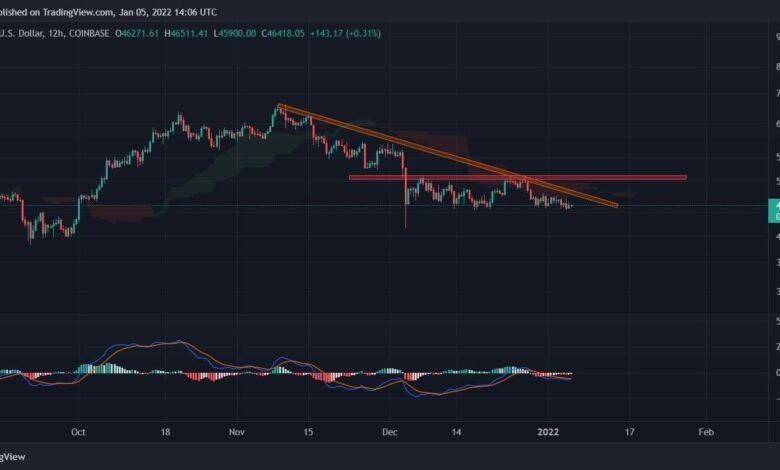780x470 pixels.
Task: Click the change value +143.17 (+0.31%)
Action: click(345, 34)
